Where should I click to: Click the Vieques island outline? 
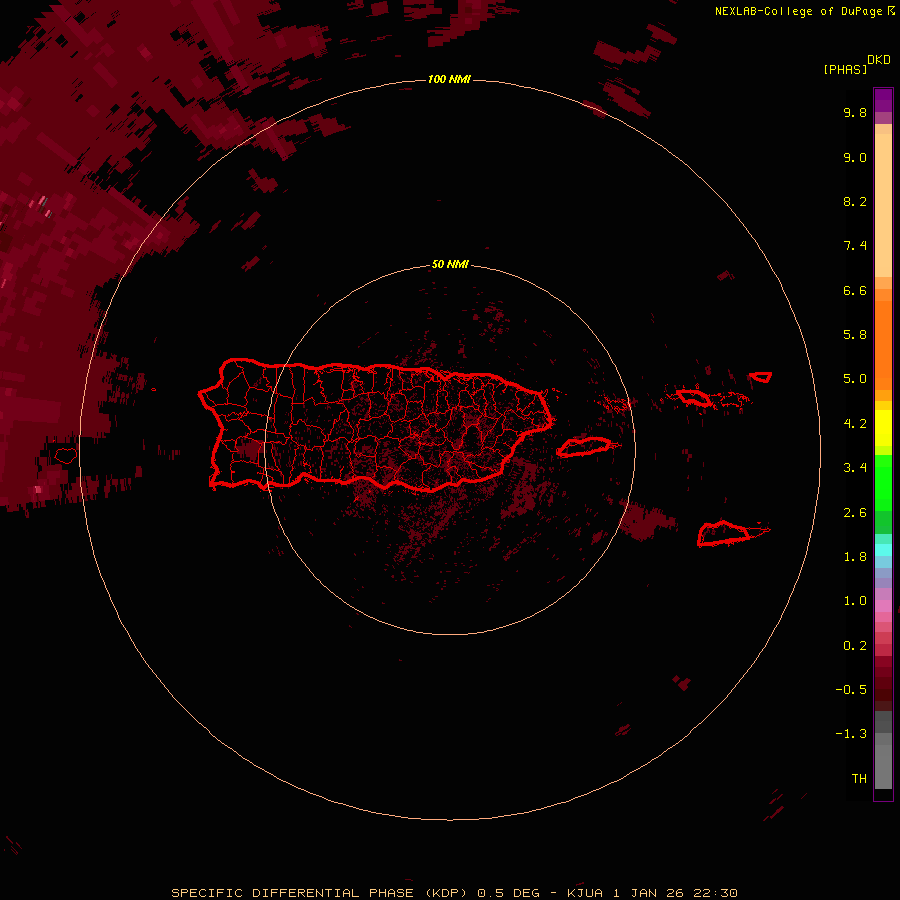(x=583, y=447)
